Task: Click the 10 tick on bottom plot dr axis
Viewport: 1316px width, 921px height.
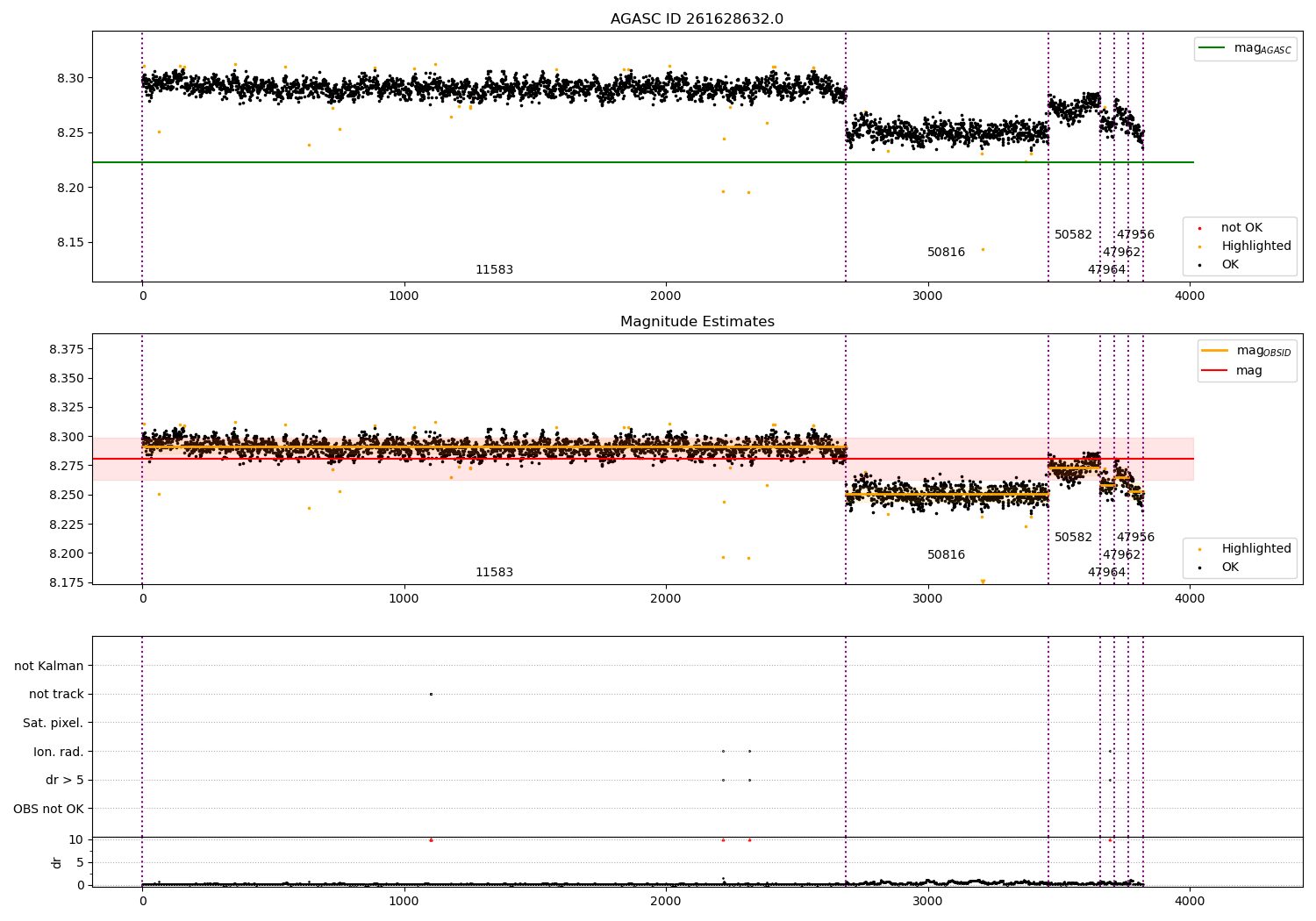Action: [76, 839]
